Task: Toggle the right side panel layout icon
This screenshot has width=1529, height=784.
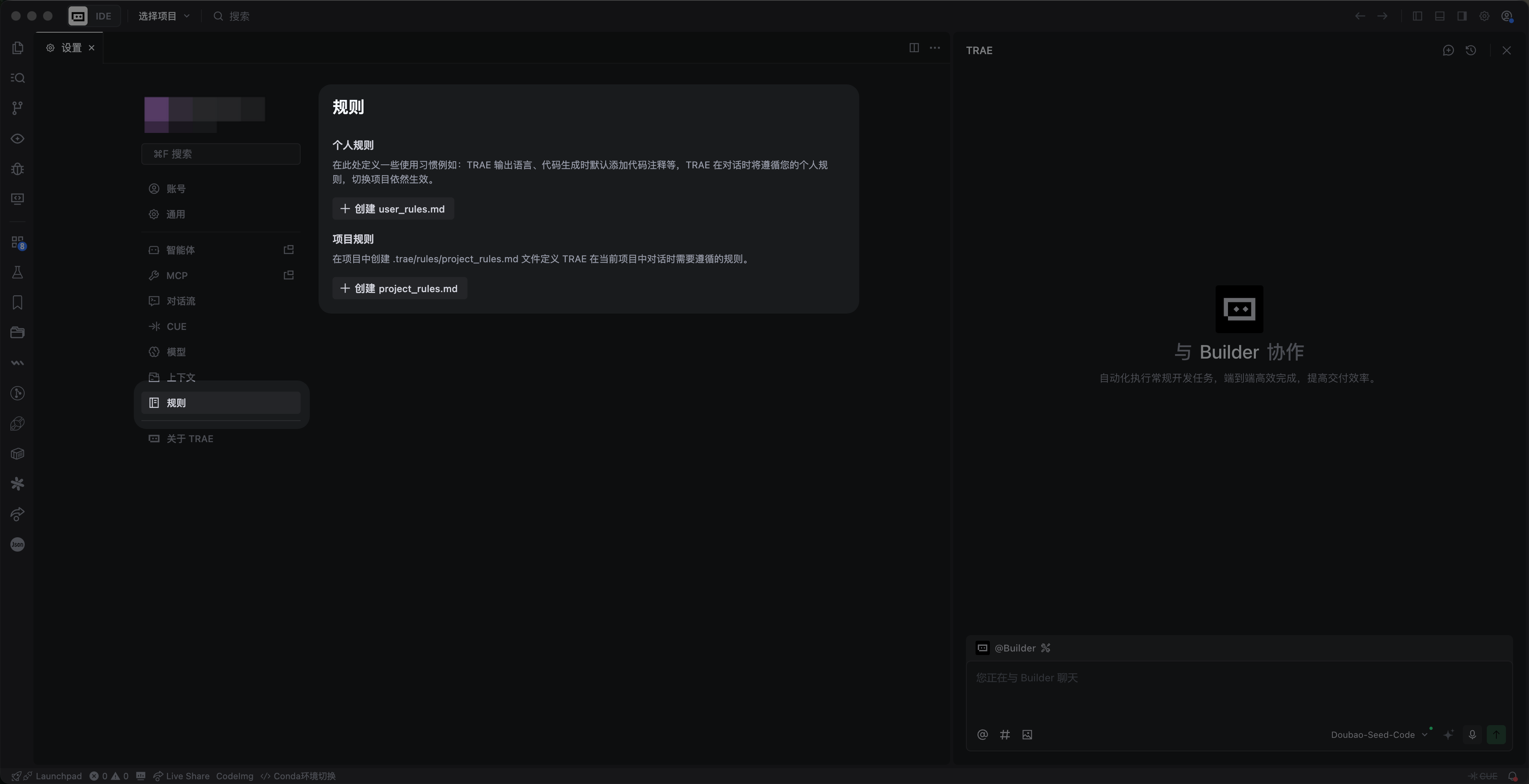Action: pos(1462,16)
